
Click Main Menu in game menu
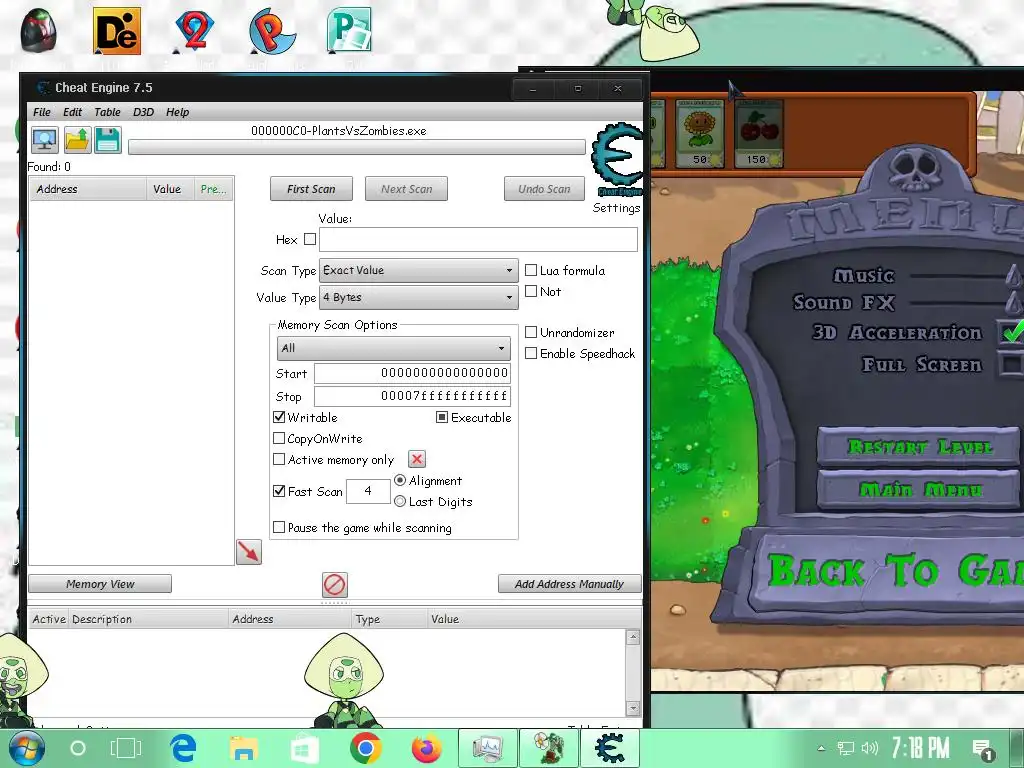coord(919,490)
